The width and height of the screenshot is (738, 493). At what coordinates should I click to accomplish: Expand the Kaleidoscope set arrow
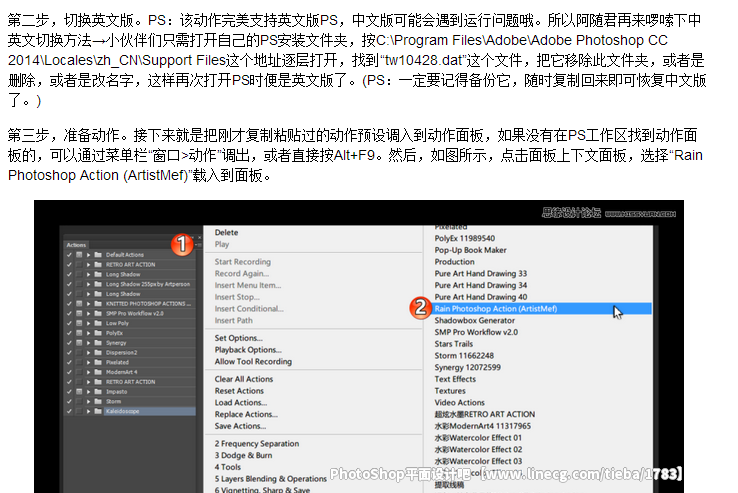tap(88, 411)
